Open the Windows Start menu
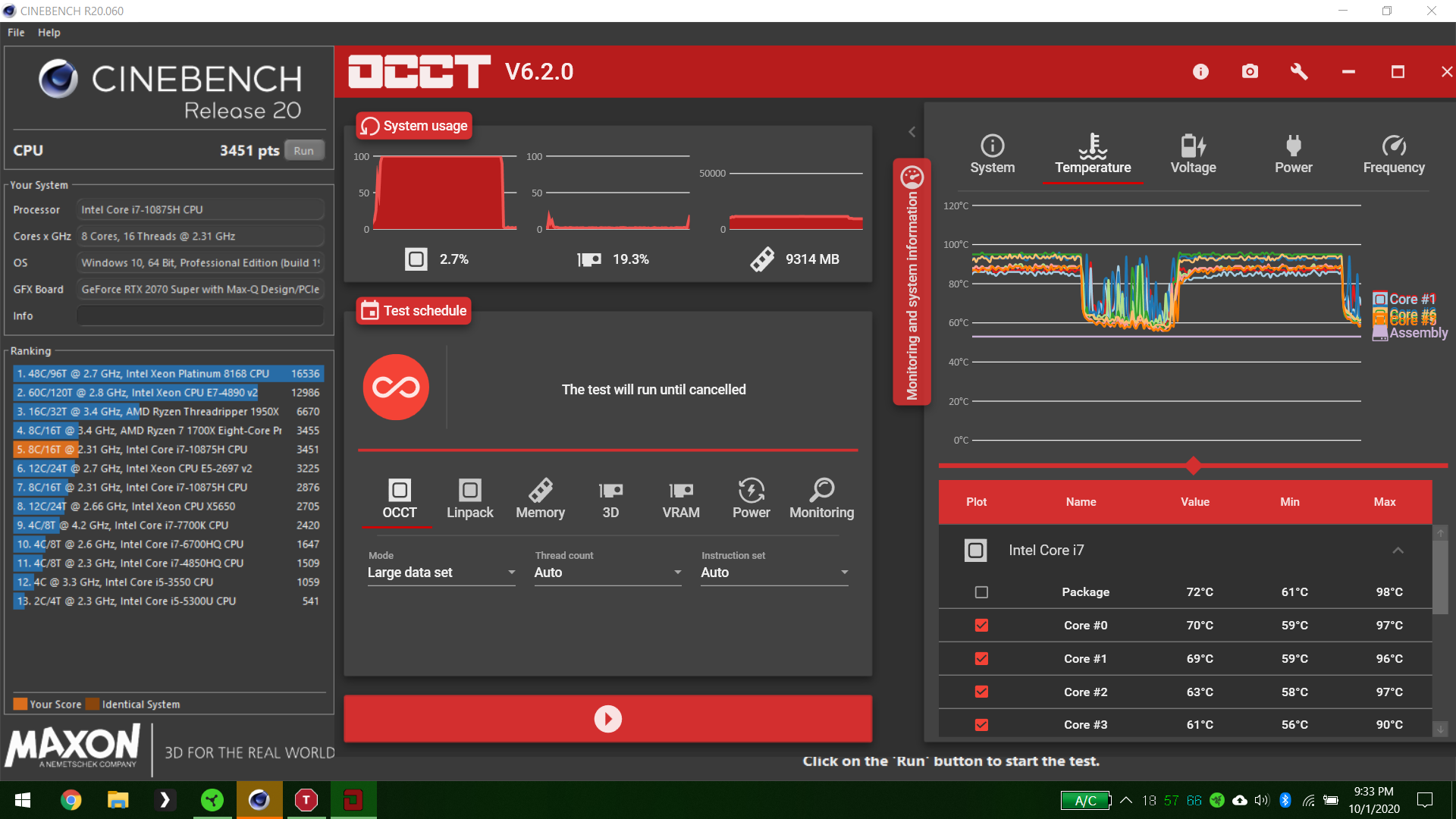1456x819 pixels. 23,800
